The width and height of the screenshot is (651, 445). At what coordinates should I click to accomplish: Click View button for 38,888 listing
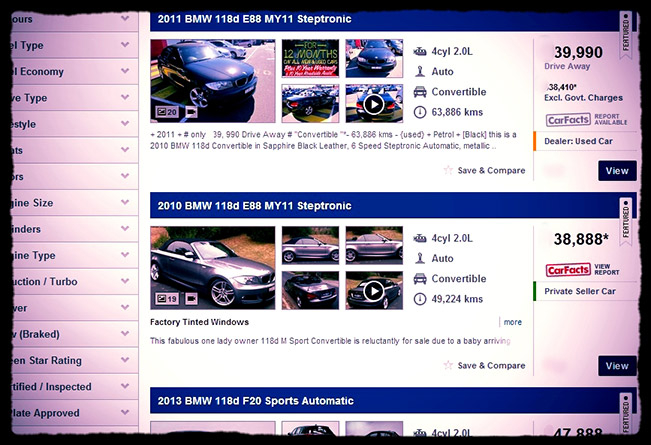pos(617,366)
